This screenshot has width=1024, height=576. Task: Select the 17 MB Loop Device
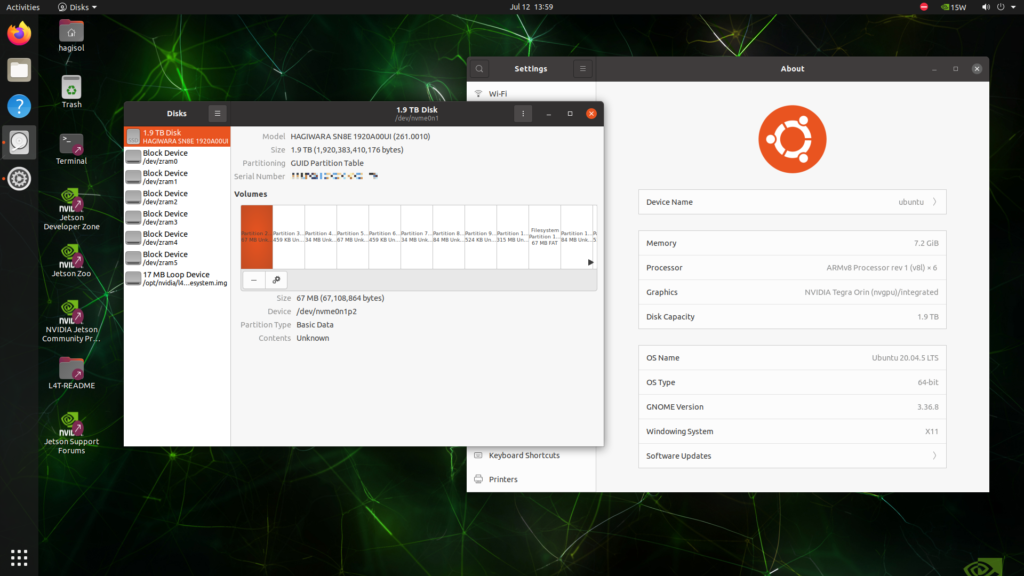[177, 278]
